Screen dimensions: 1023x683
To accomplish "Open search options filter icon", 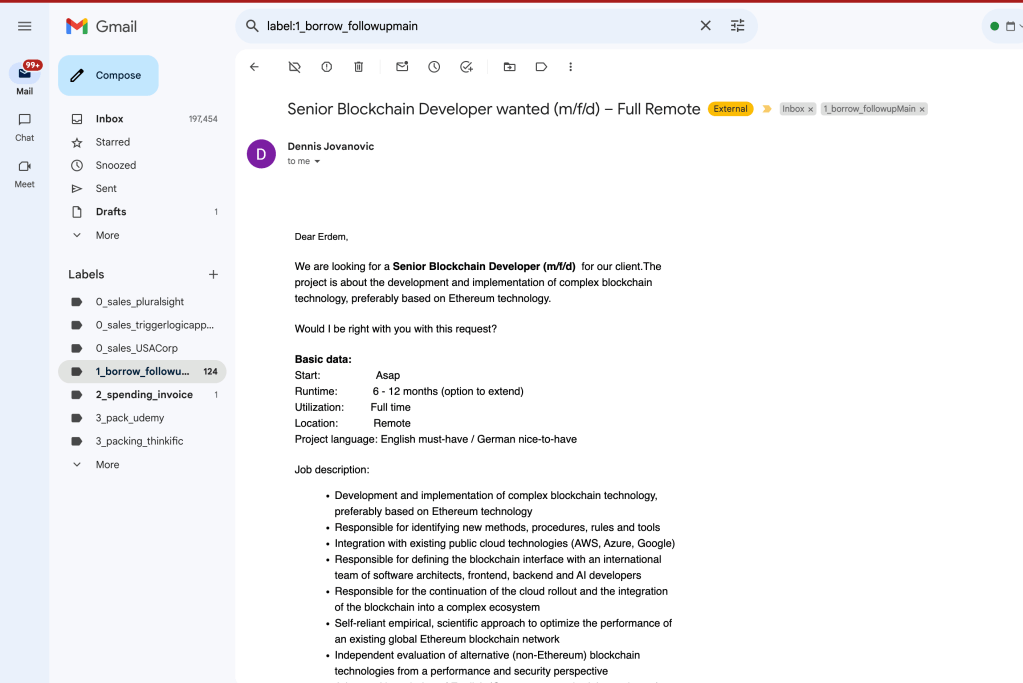I will (x=737, y=26).
